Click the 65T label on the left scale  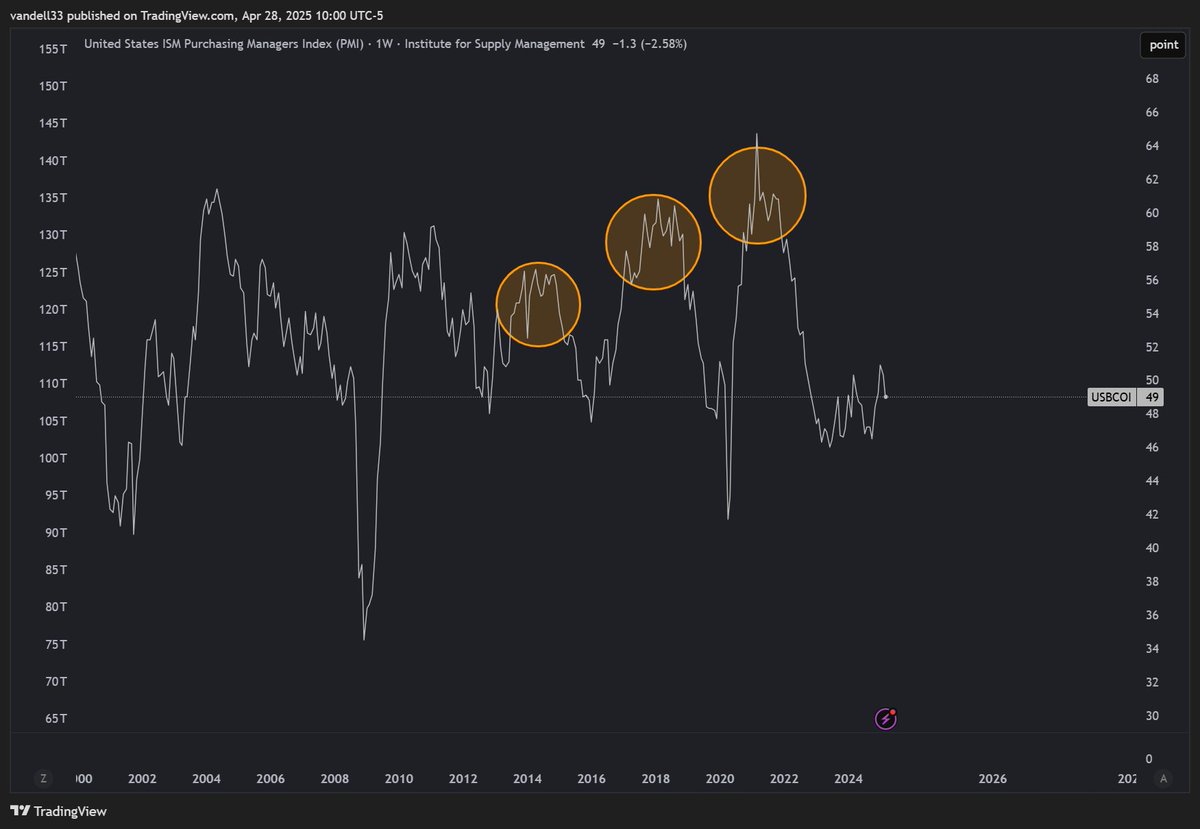(x=56, y=718)
